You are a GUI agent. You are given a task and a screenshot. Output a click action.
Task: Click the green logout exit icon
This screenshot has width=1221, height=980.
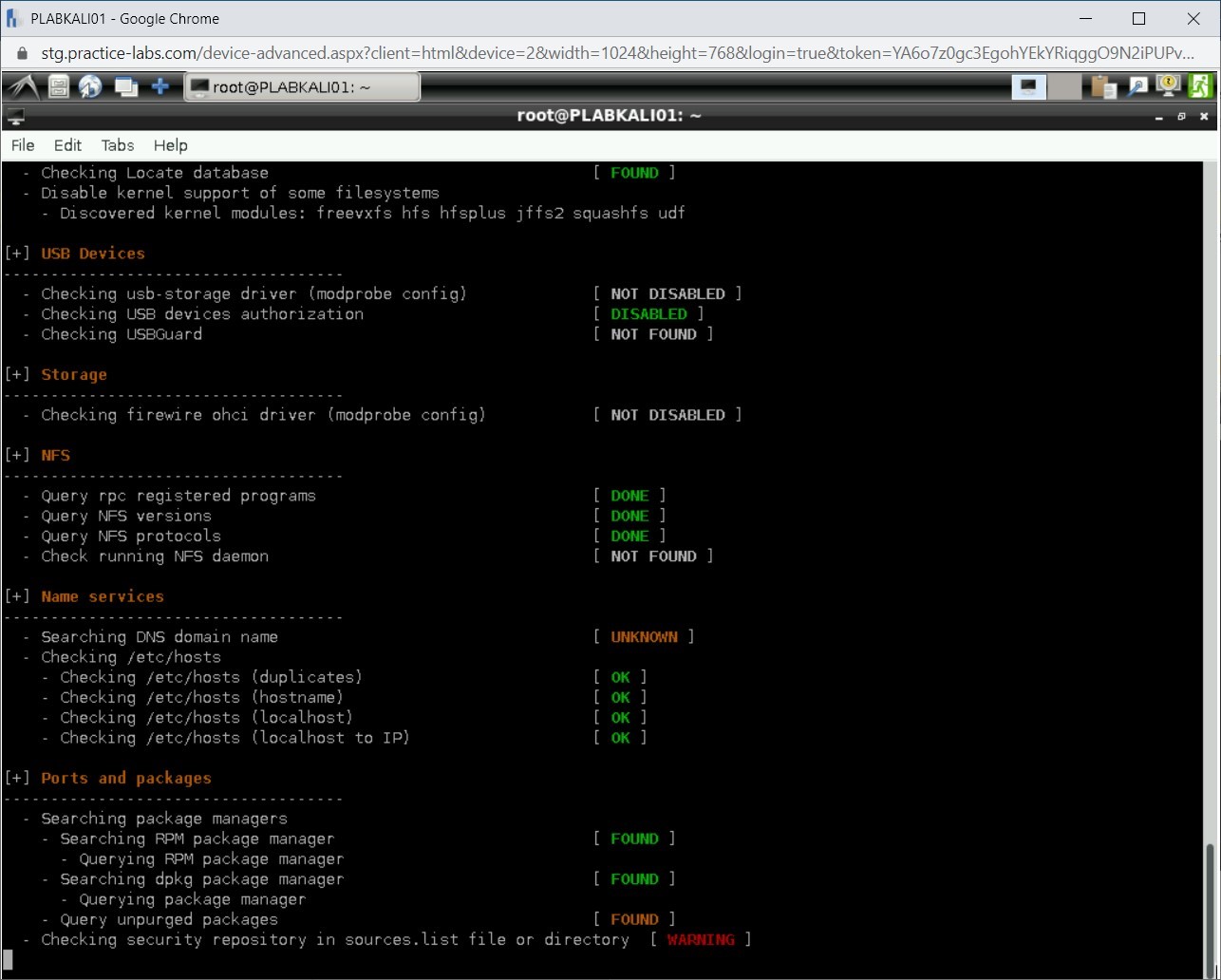1200,87
